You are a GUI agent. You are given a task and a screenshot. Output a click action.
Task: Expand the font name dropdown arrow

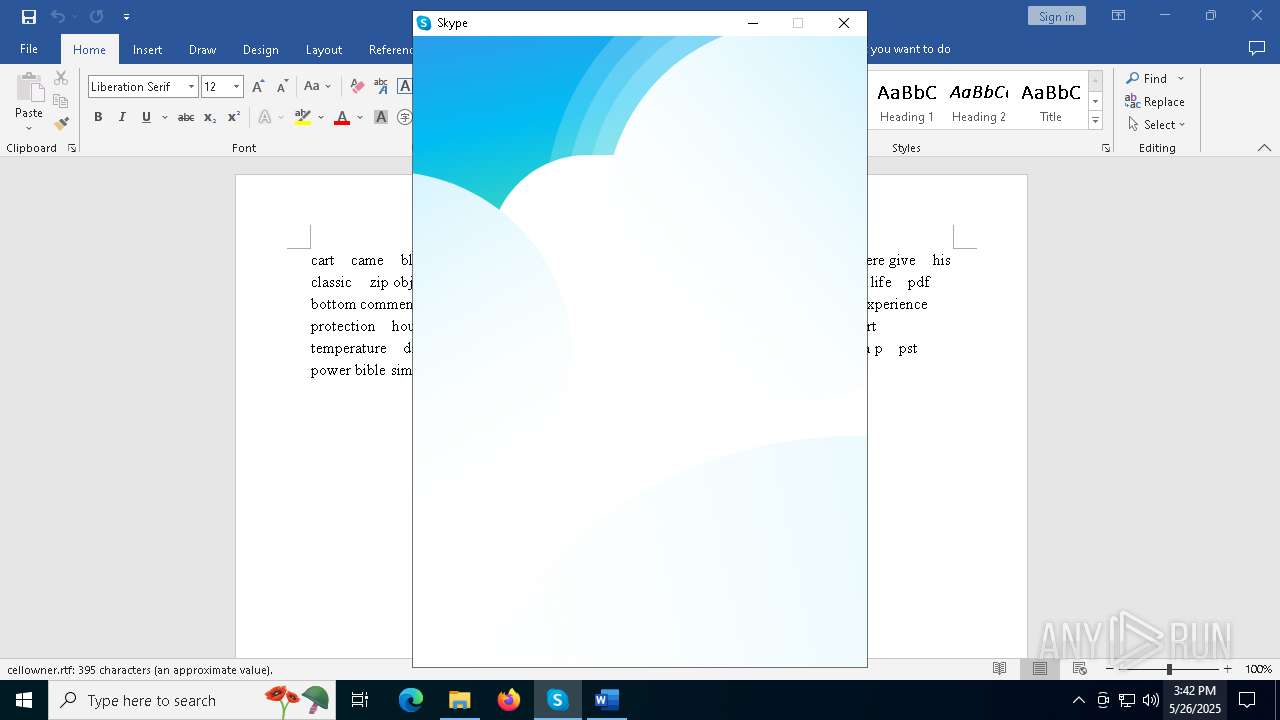(191, 87)
